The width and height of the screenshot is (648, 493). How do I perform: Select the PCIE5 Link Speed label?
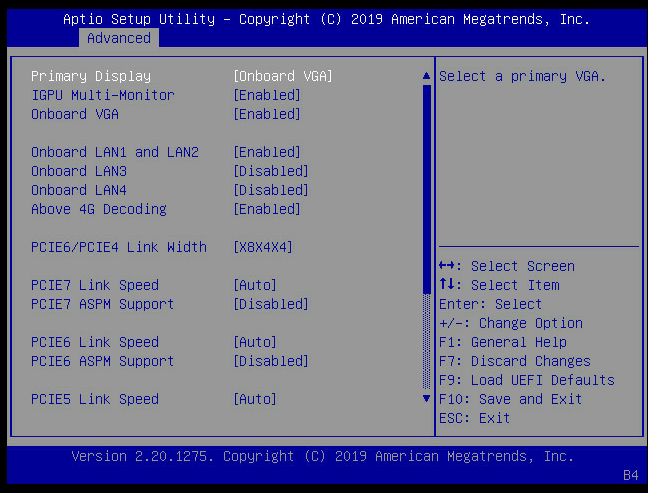pyautogui.click(x=95, y=399)
